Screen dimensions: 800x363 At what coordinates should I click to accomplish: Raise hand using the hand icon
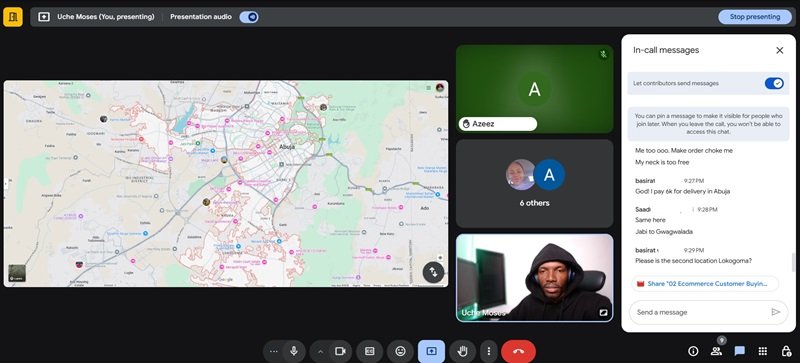[462, 351]
